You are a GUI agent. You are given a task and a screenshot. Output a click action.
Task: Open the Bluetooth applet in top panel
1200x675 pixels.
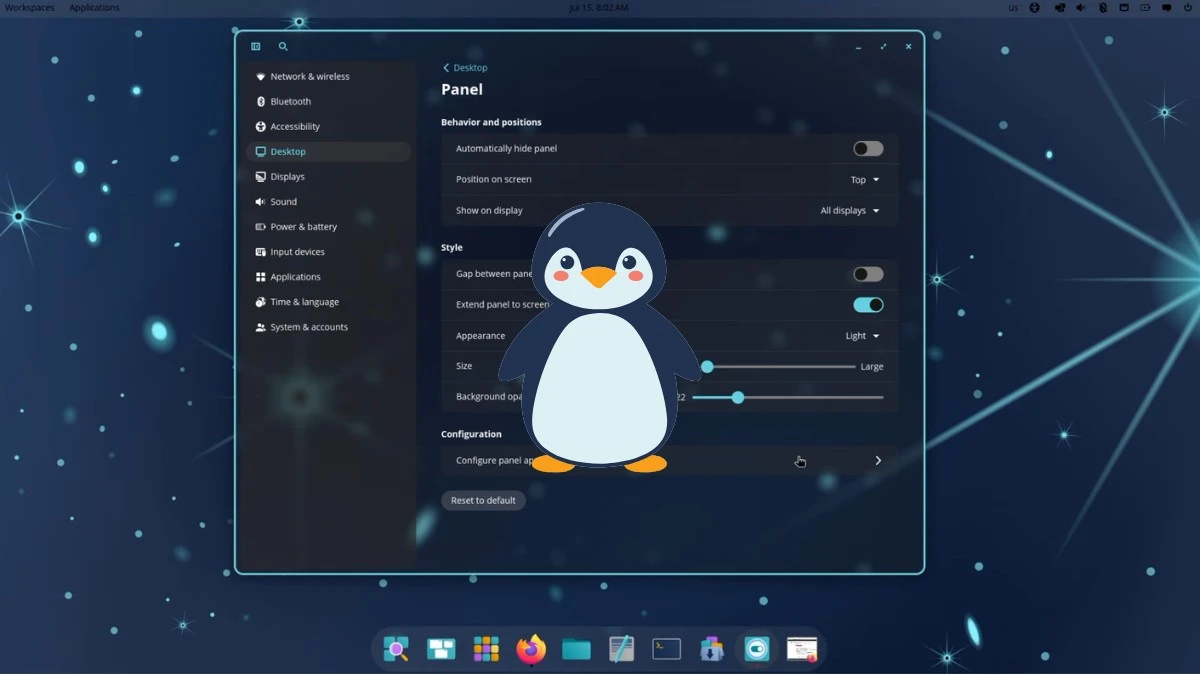click(1103, 7)
